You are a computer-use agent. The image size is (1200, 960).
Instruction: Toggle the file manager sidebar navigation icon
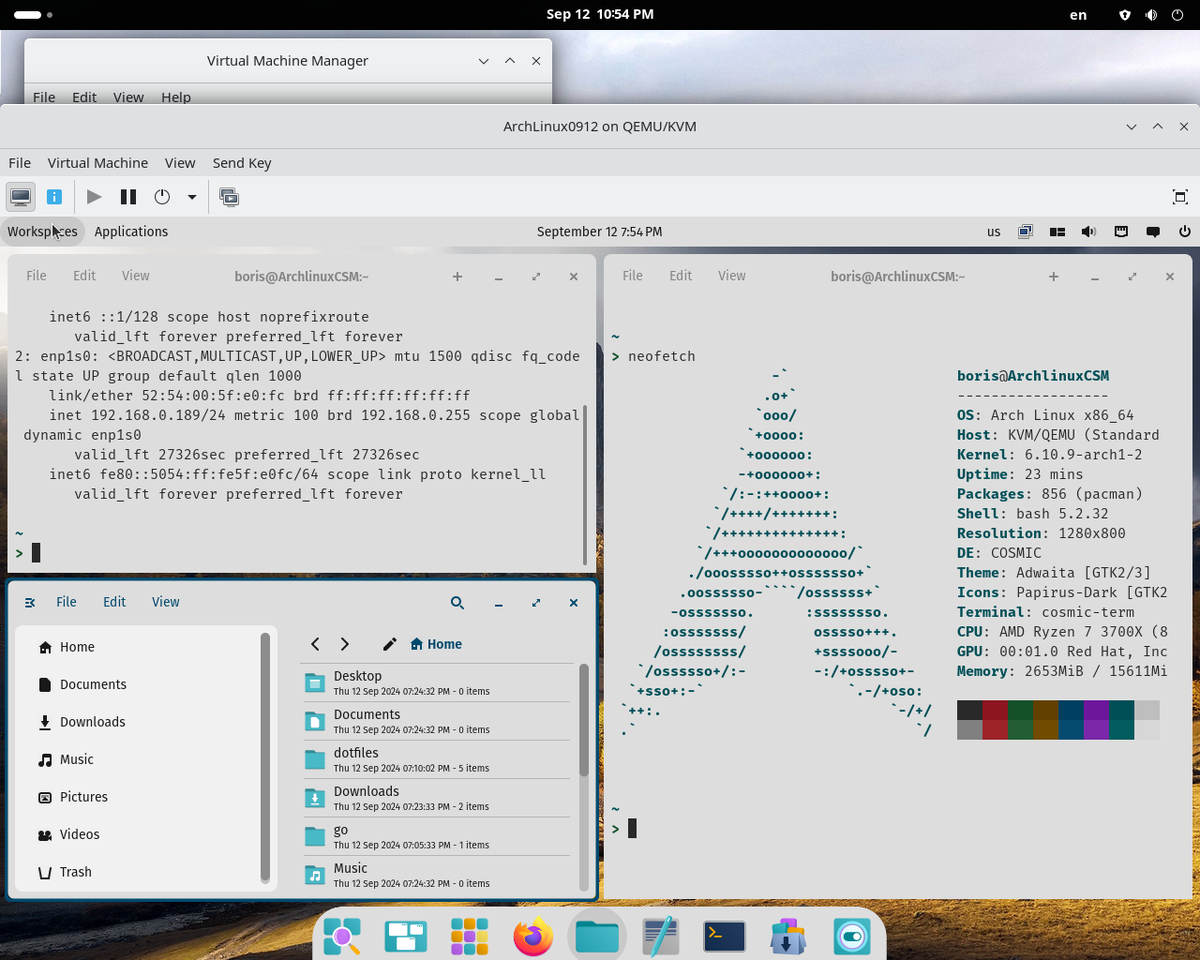pos(30,602)
